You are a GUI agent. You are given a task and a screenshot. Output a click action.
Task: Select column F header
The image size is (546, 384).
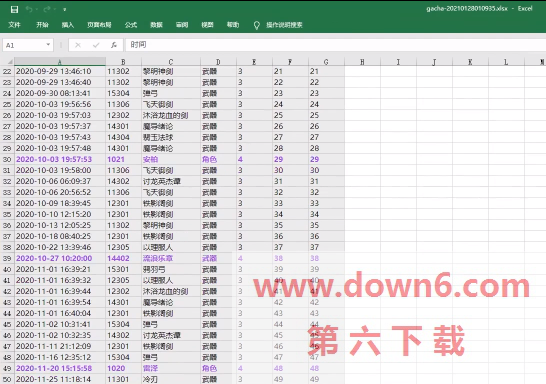pyautogui.click(x=290, y=62)
